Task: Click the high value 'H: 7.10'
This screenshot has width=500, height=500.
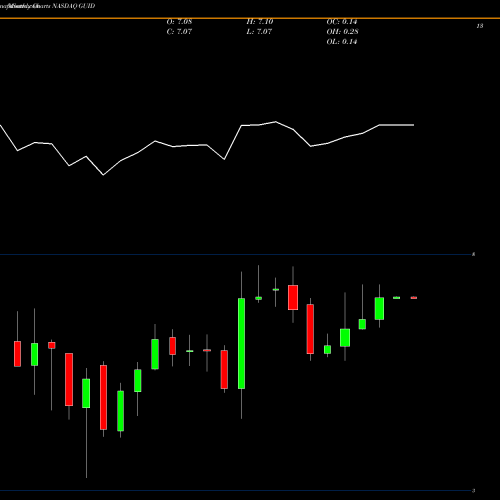Action: [x=260, y=22]
